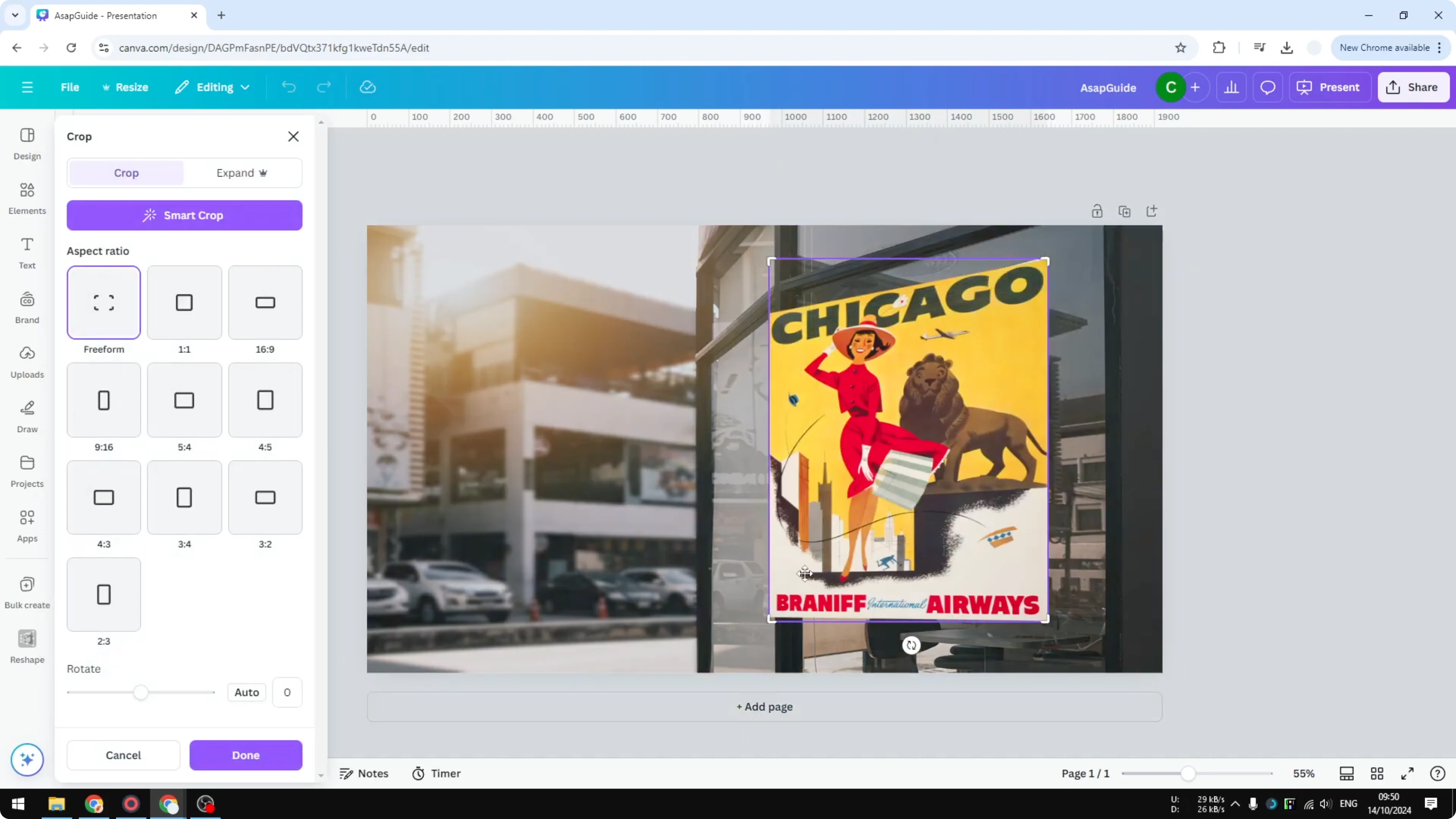Screen dimensions: 1456x819
Task: Toggle the lock on the selected image
Action: pyautogui.click(x=1097, y=211)
